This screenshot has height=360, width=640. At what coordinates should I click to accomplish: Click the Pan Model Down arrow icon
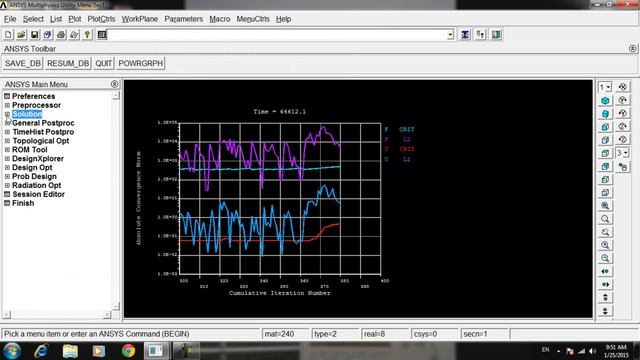point(605,311)
